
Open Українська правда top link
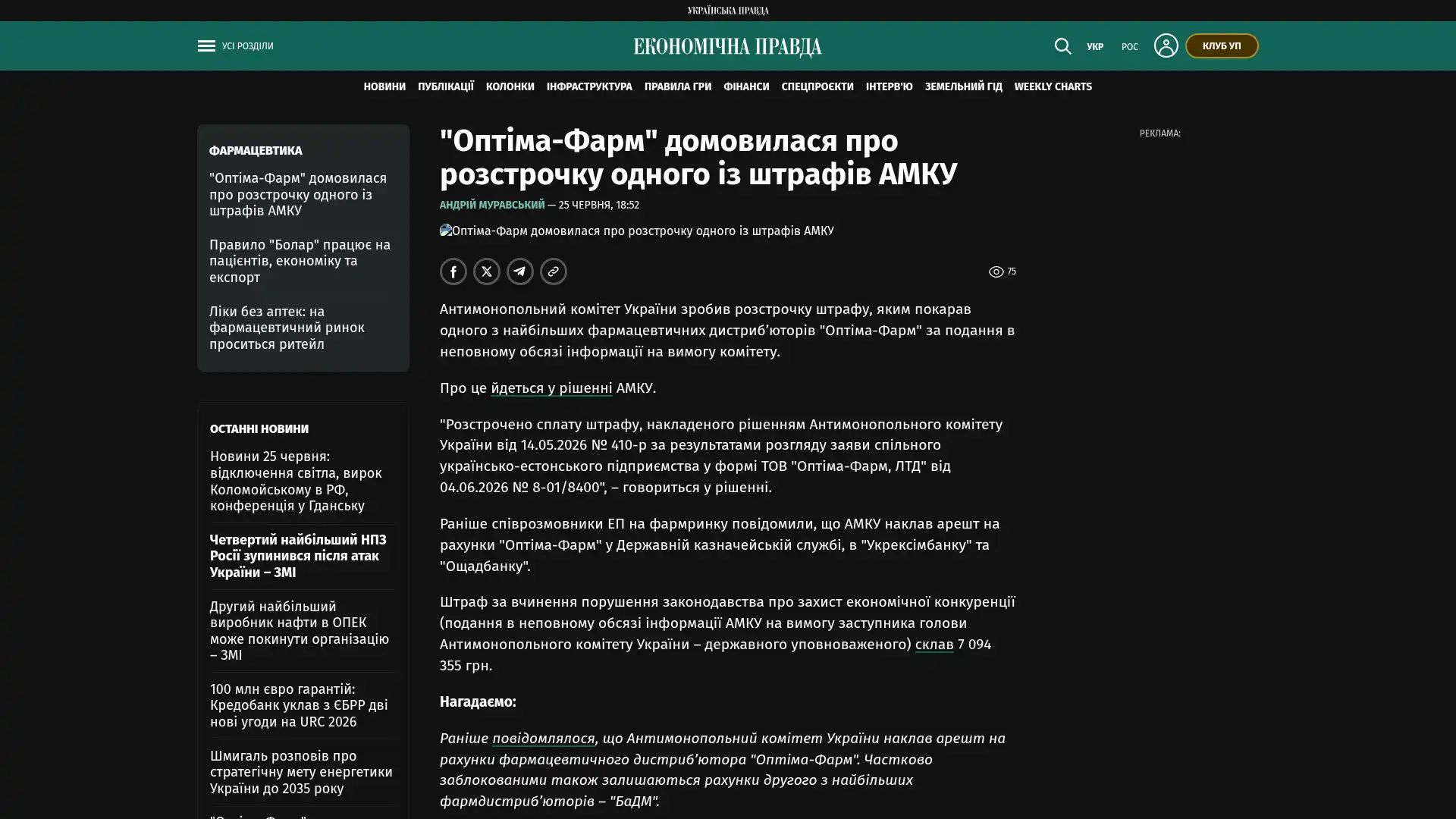pyautogui.click(x=728, y=11)
